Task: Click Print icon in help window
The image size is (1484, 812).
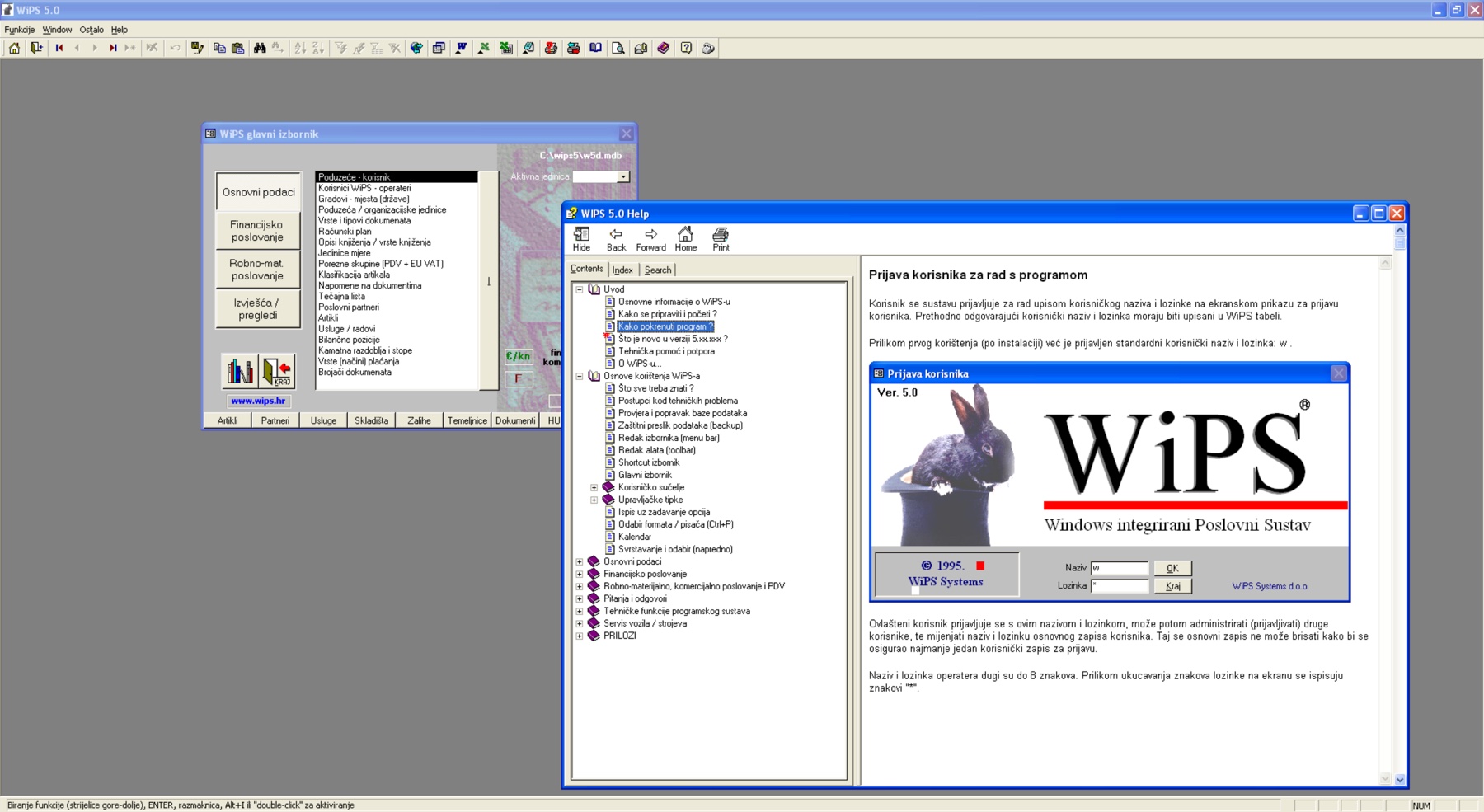Action: pyautogui.click(x=721, y=239)
